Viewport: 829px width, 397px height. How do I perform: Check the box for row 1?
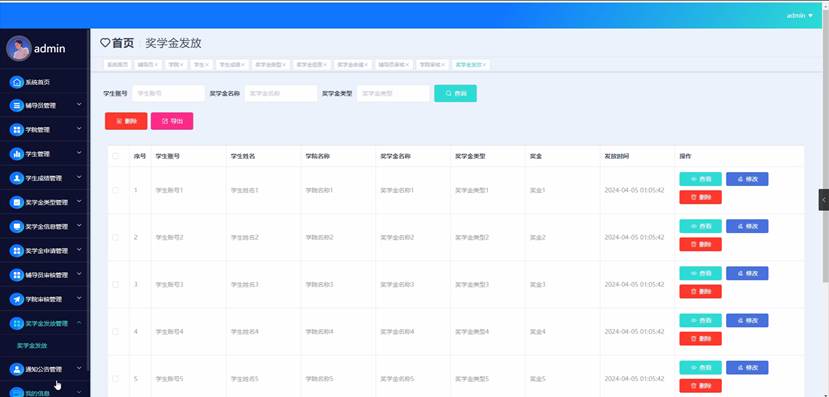click(116, 190)
